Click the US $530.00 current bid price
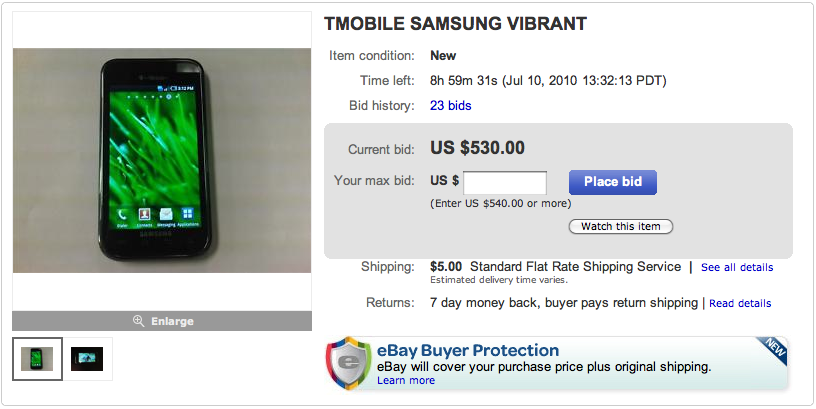816x409 pixels. click(477, 148)
